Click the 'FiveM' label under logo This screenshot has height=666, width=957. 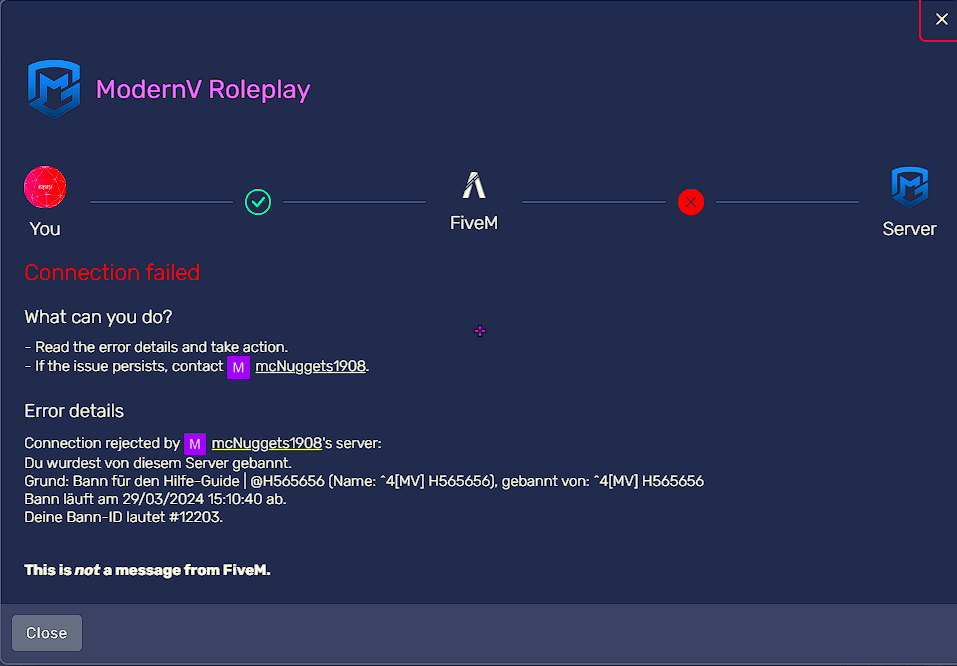click(474, 223)
